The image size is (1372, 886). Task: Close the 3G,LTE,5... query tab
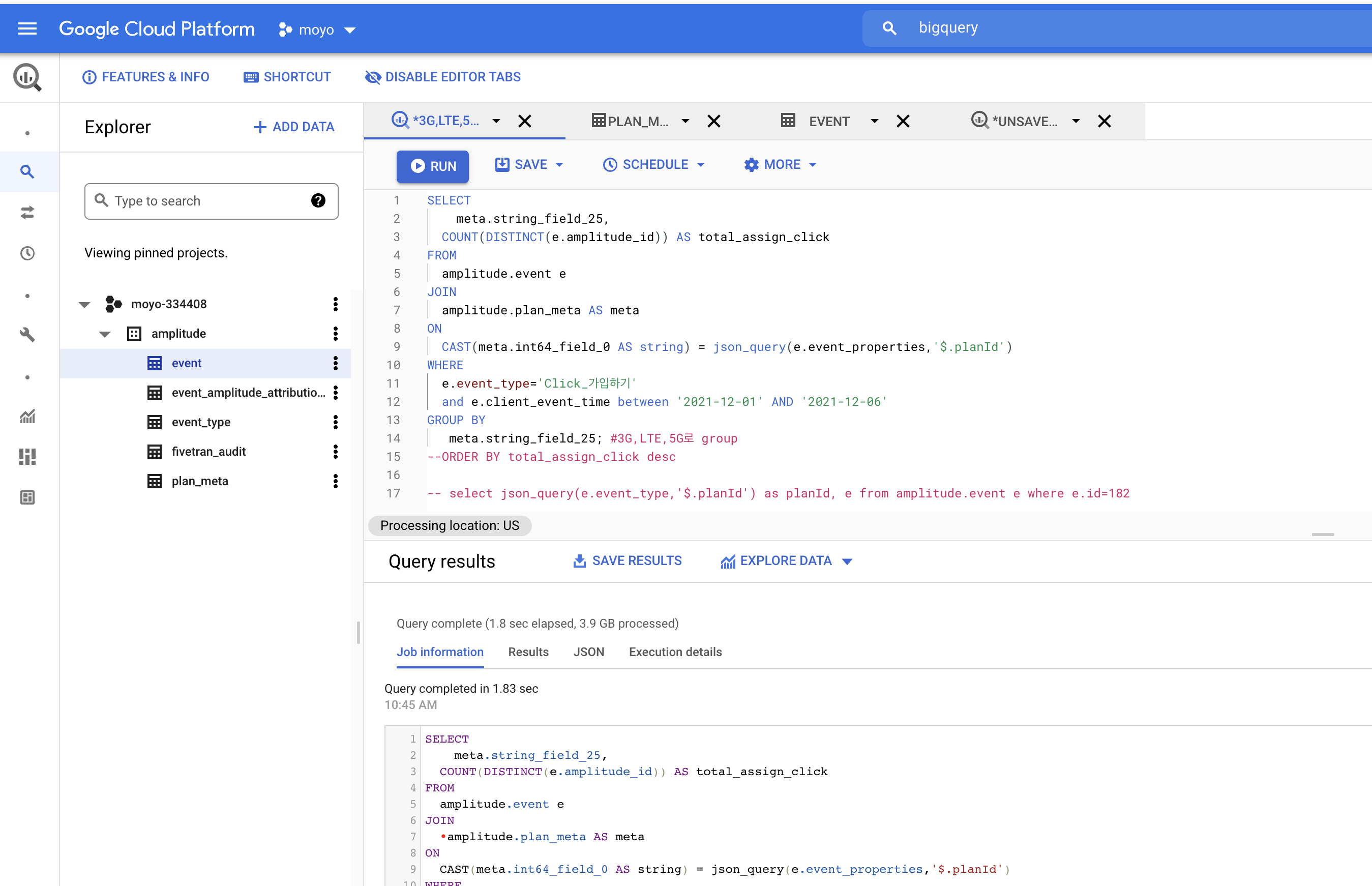tap(525, 121)
